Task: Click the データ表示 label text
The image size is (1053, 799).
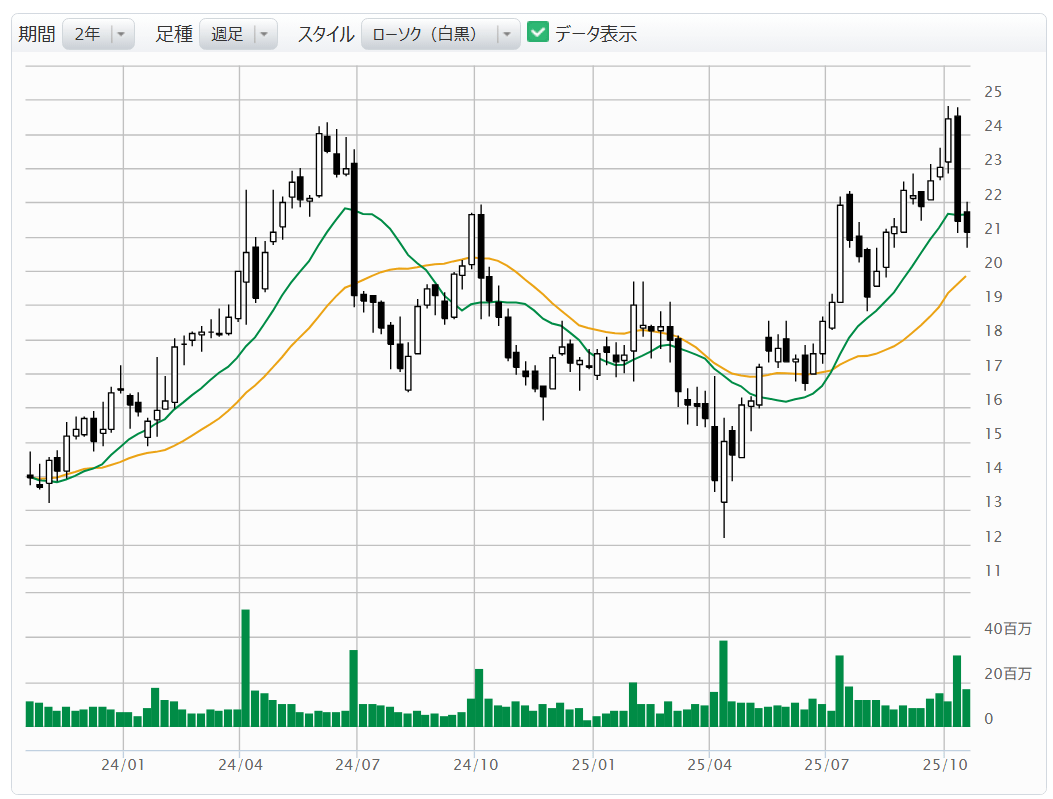Action: coord(596,34)
